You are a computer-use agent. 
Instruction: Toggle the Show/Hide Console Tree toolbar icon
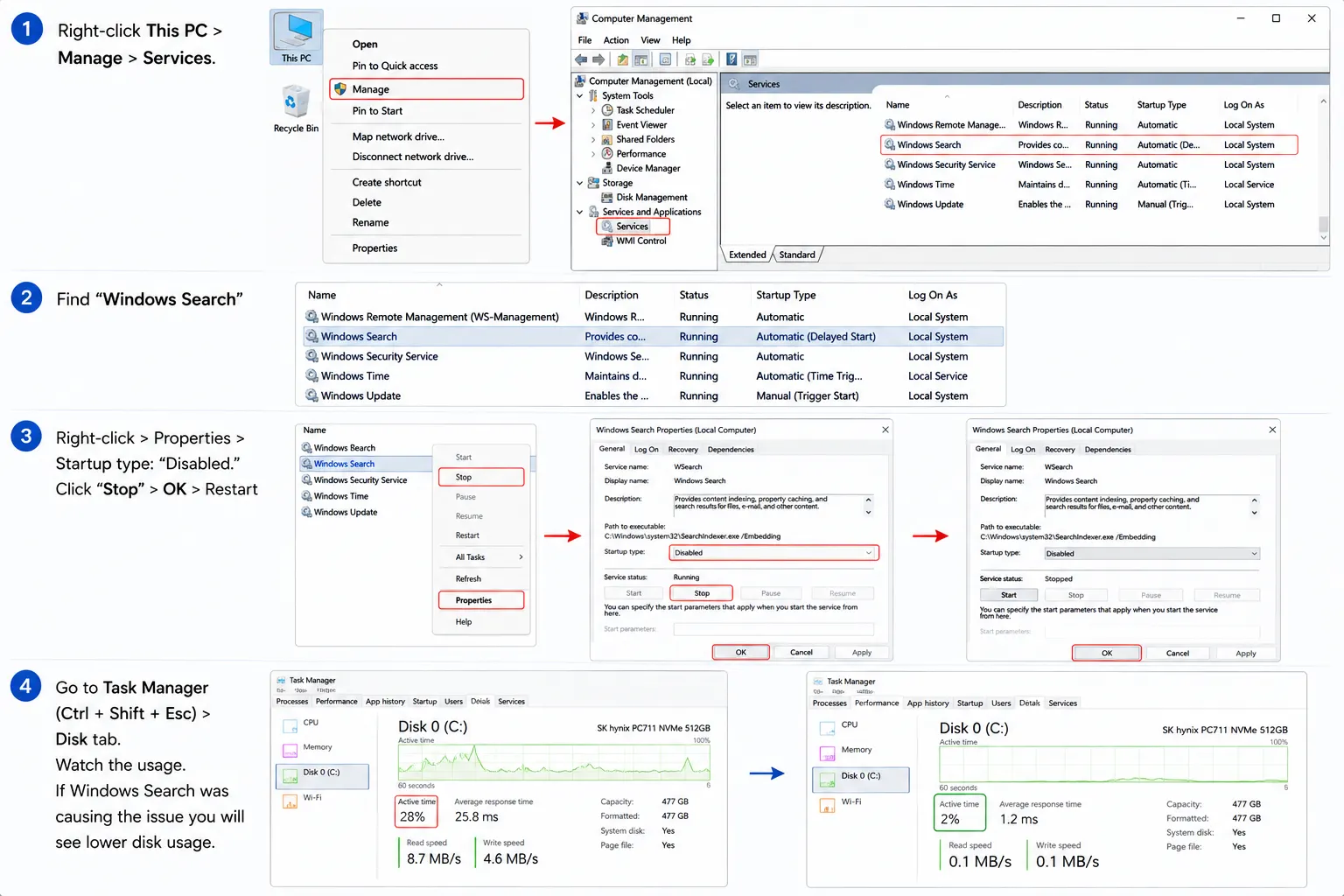click(641, 59)
